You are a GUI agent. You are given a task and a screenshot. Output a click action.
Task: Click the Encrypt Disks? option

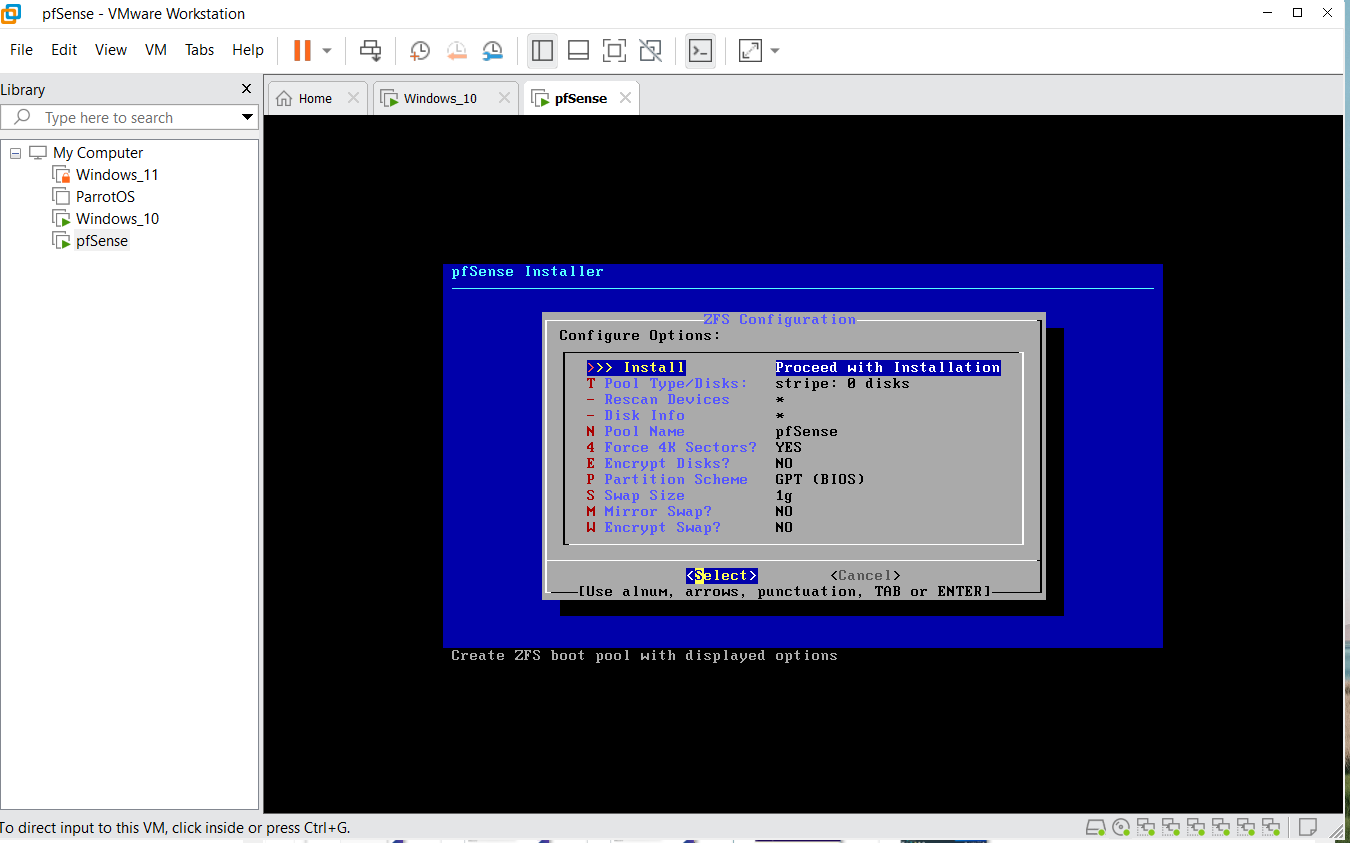pos(659,463)
